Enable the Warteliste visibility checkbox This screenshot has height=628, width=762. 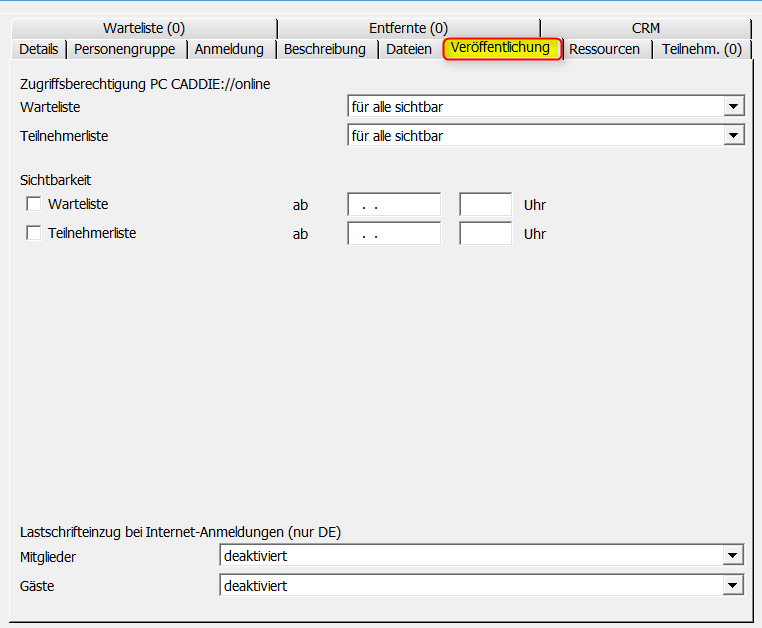click(34, 204)
